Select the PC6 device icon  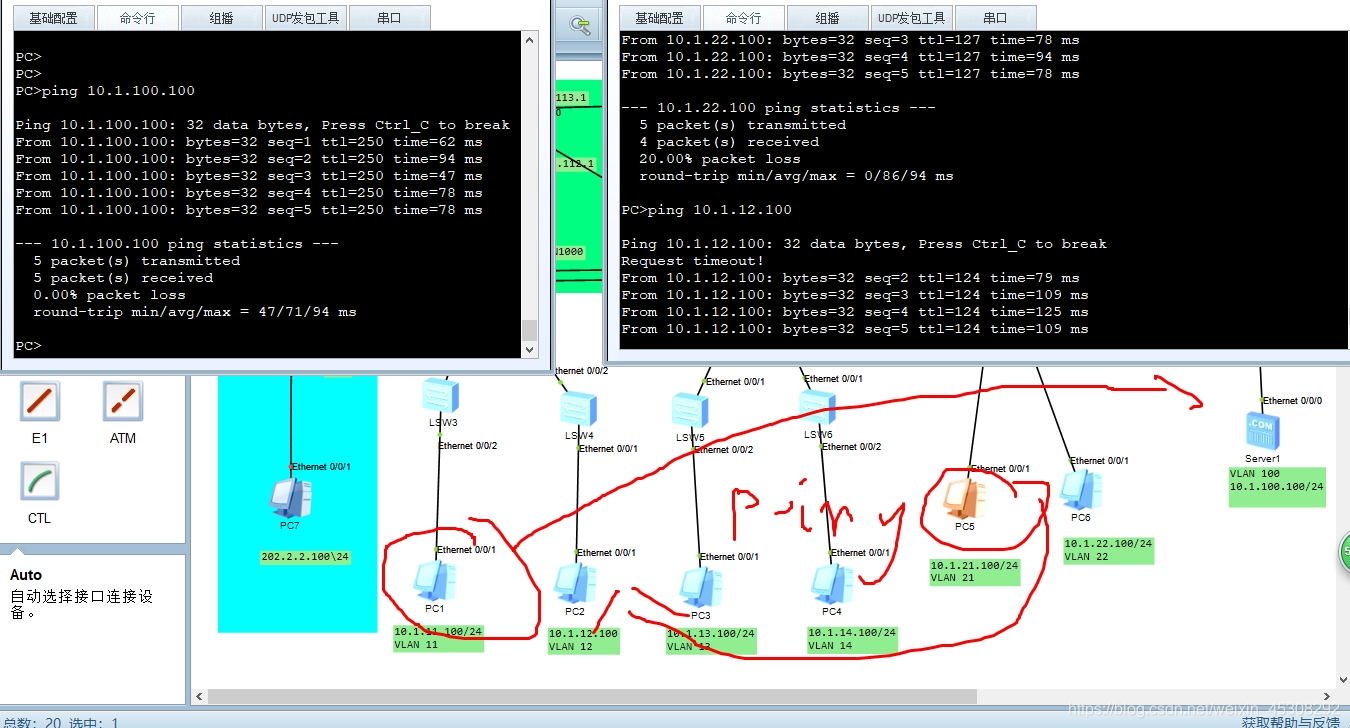[1080, 490]
